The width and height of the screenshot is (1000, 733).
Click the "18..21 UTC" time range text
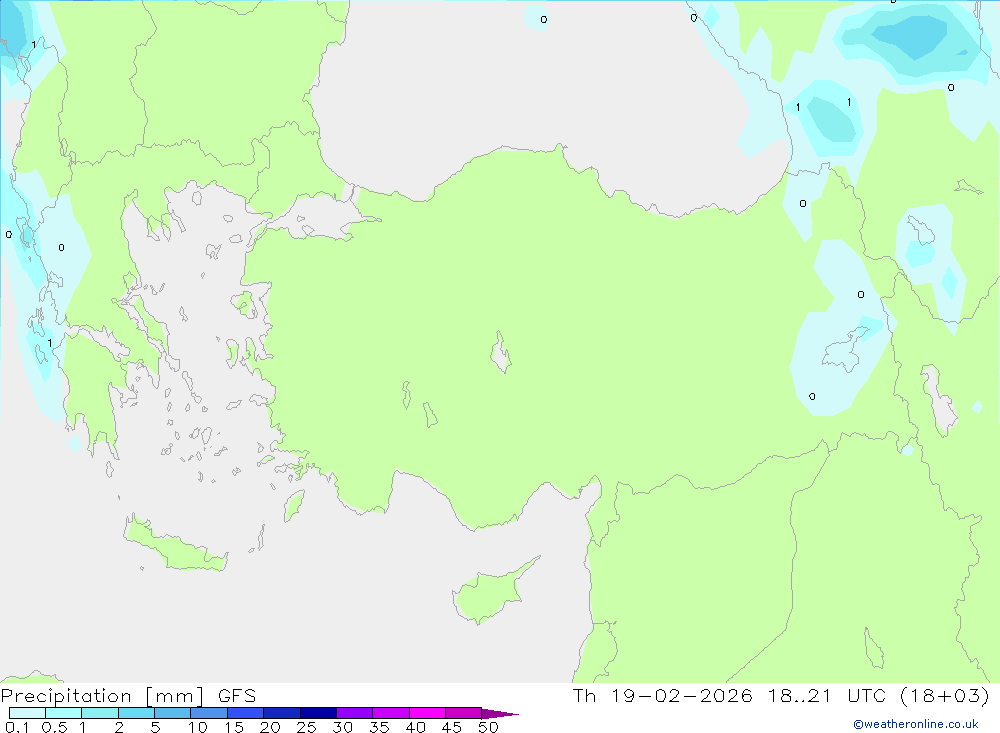pyautogui.click(x=828, y=695)
